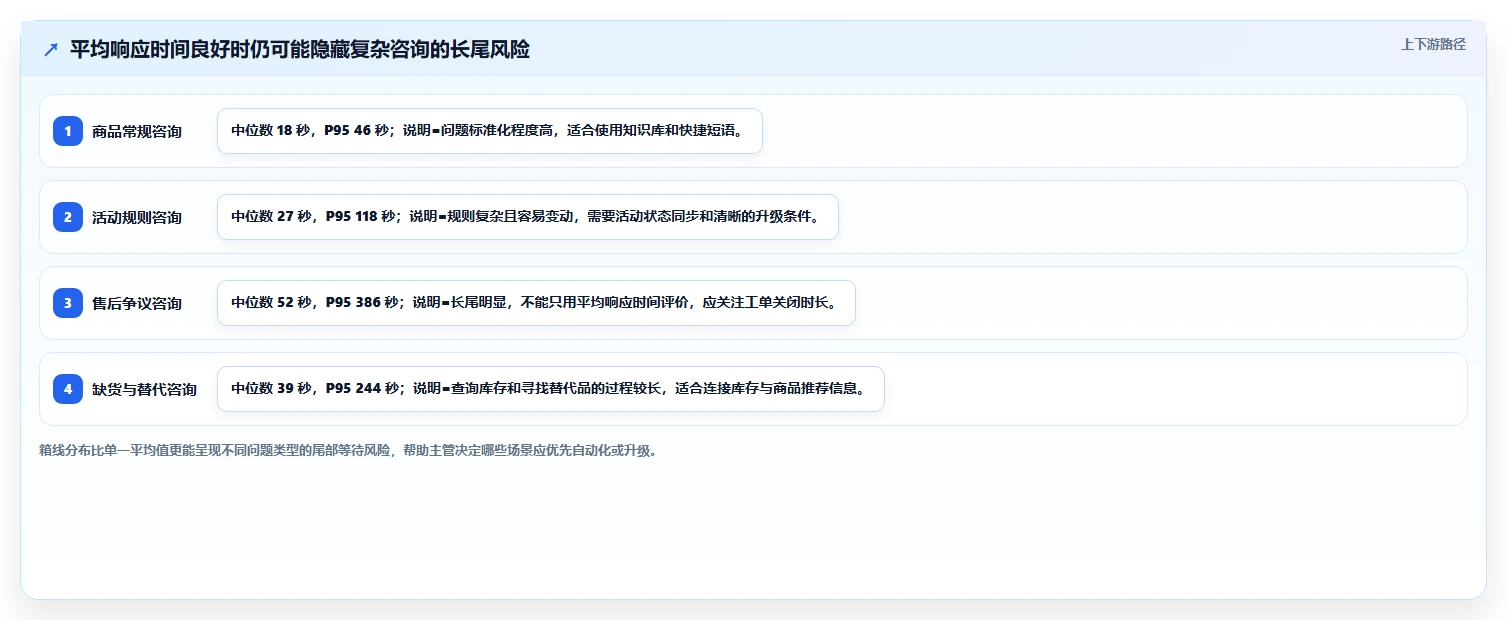Click the footer note starting with 箱线分布比单一平均值

[348, 450]
